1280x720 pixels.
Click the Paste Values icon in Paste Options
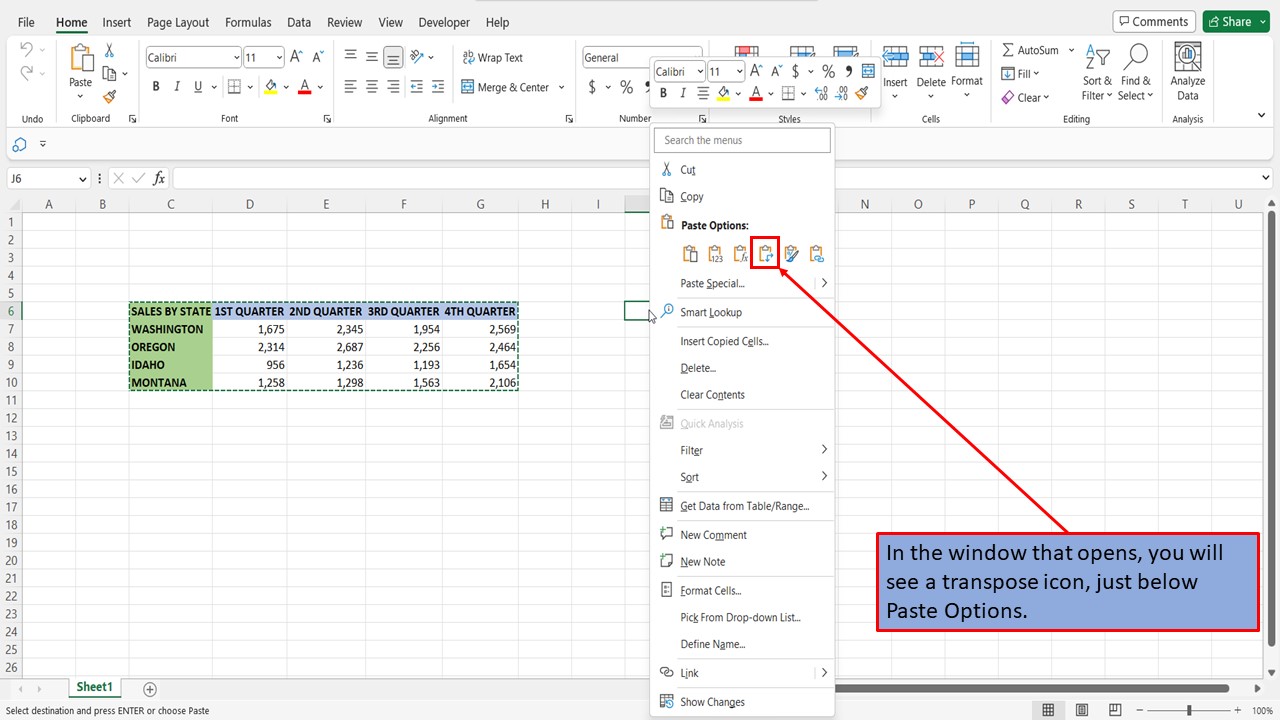pyautogui.click(x=714, y=253)
